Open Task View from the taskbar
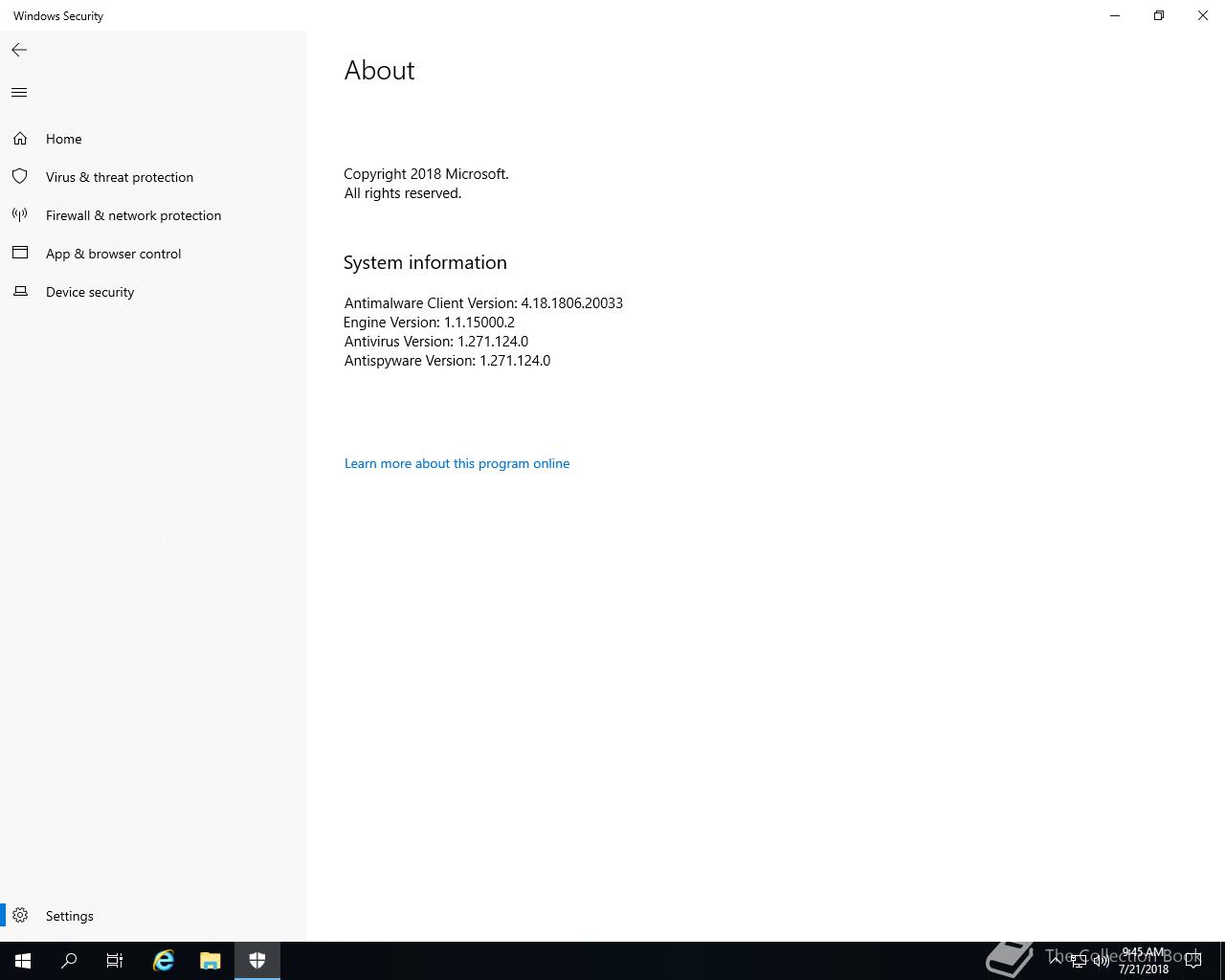 (115, 961)
